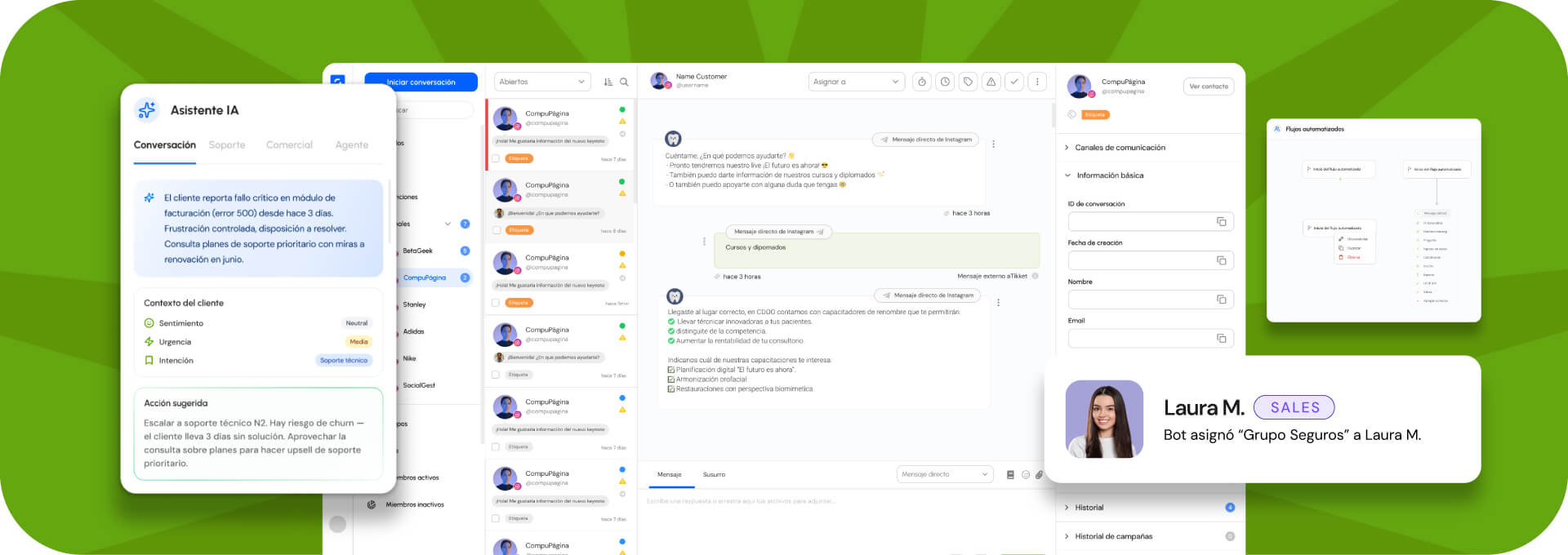
Task: Click the tag icon beside contact Etiqueta
Action: (1072, 114)
